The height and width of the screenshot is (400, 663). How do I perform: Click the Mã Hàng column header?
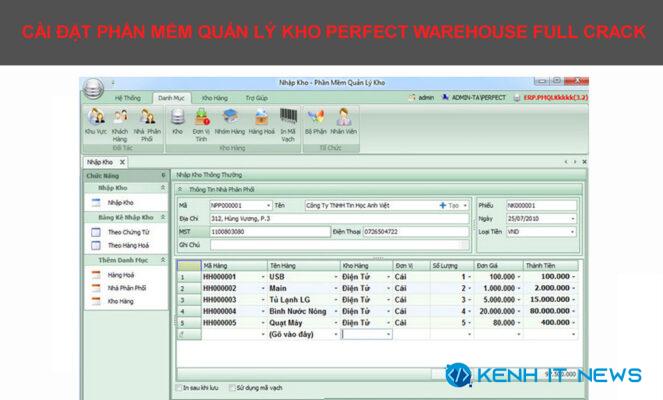click(x=234, y=266)
